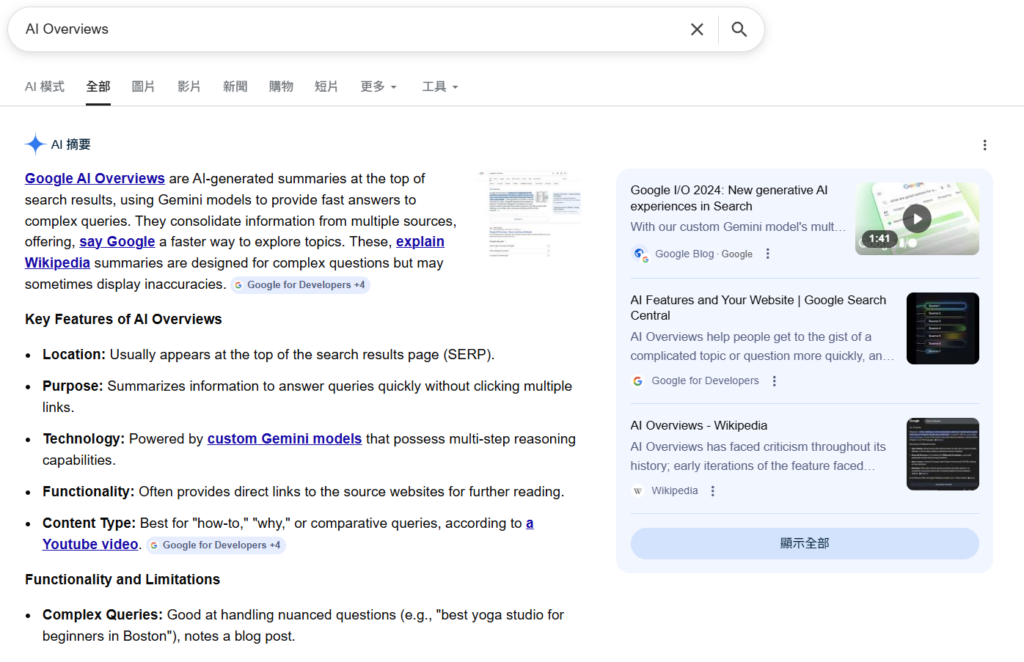Open three-dot menu beside Wikipedia source
Viewport: 1024px width, 662px height.
(713, 491)
